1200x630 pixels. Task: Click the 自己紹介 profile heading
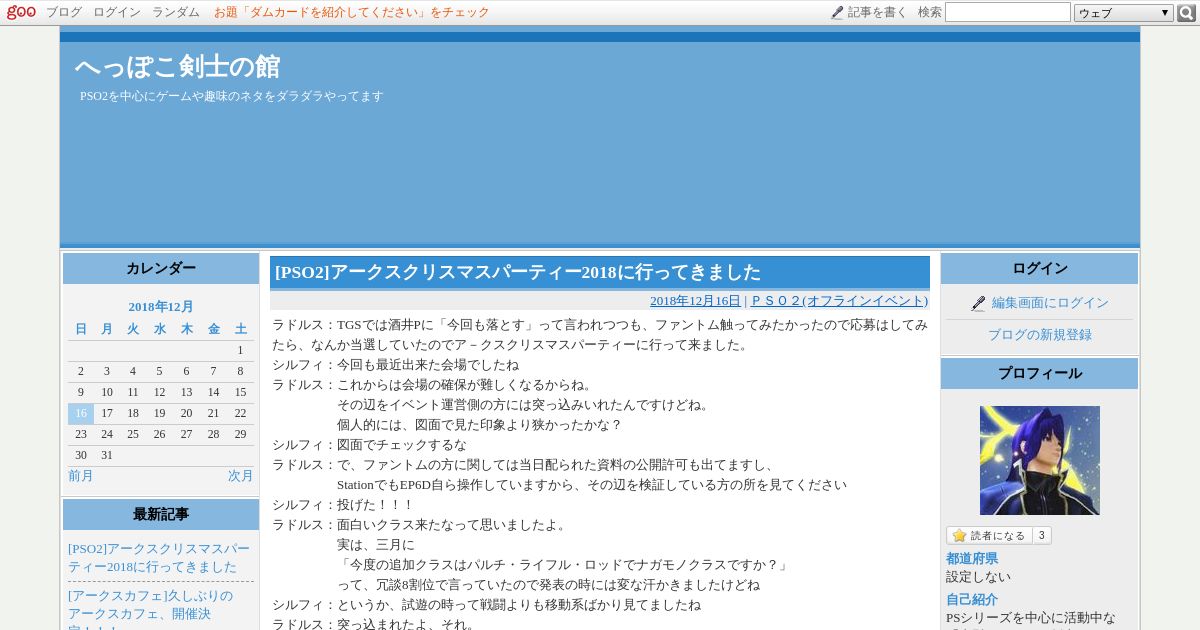pyautogui.click(x=972, y=600)
